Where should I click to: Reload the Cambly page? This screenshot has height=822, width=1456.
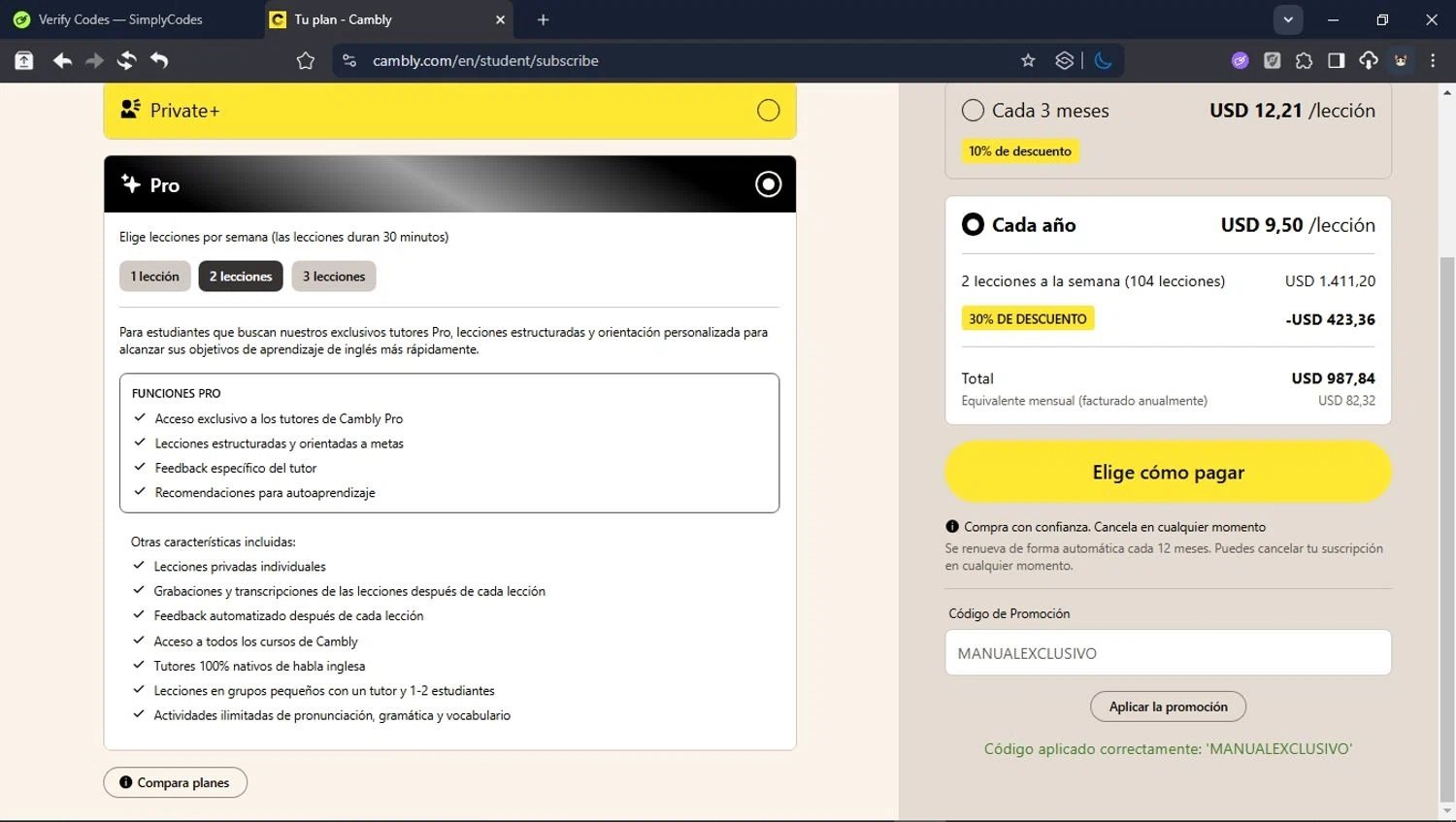(x=126, y=61)
